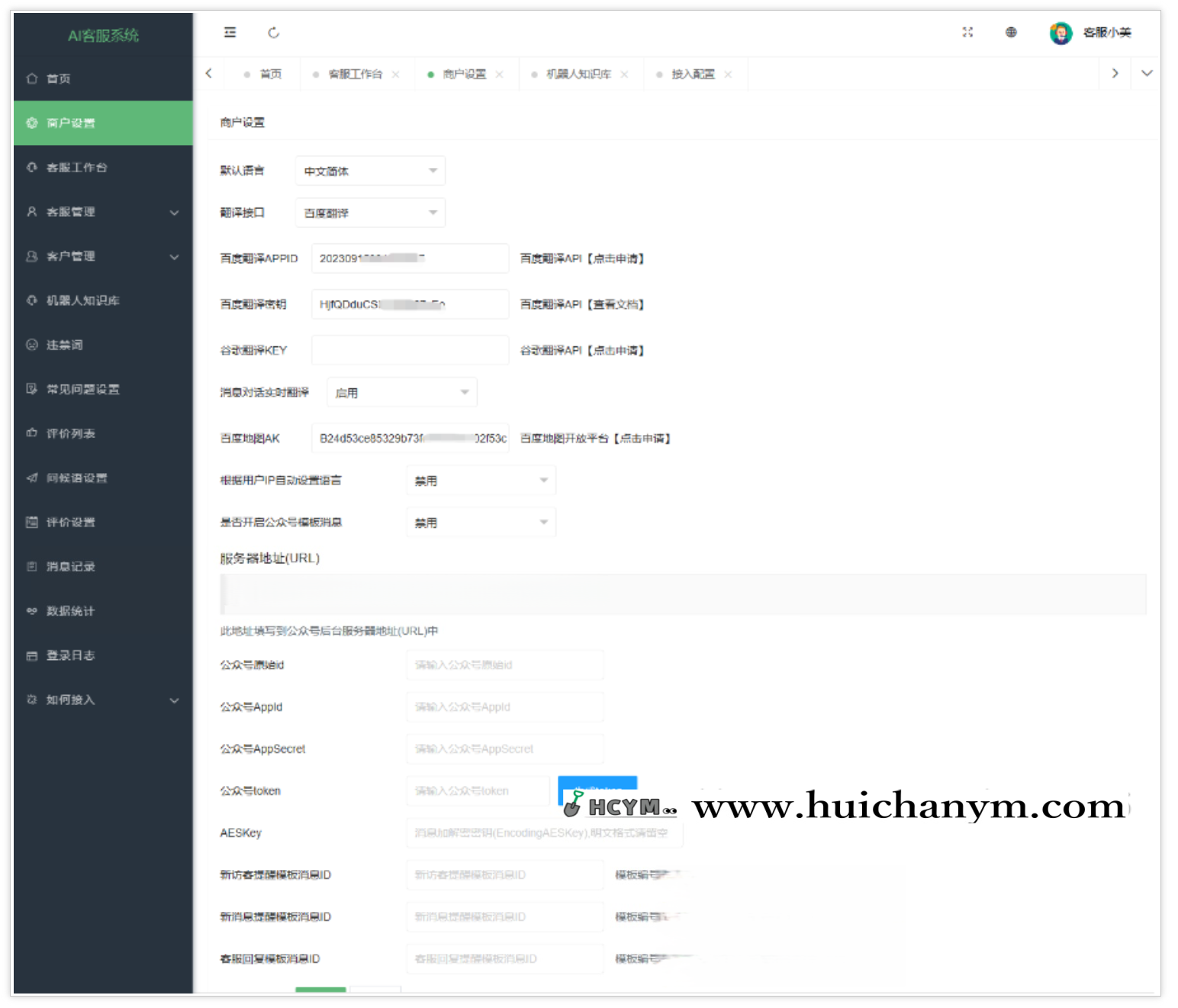Open the 数据统计 statistics page
Image resolution: width=1178 pixels, height=1008 pixels.
(69, 610)
